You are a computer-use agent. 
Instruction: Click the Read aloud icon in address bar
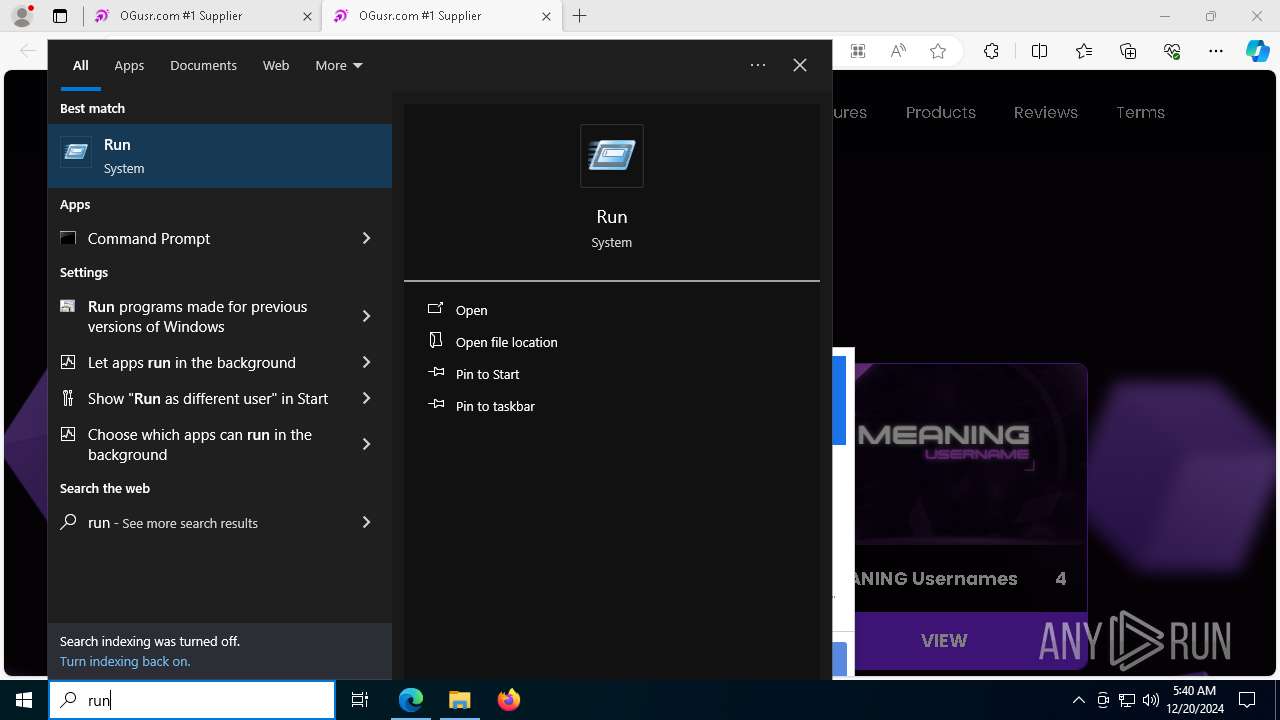point(898,51)
